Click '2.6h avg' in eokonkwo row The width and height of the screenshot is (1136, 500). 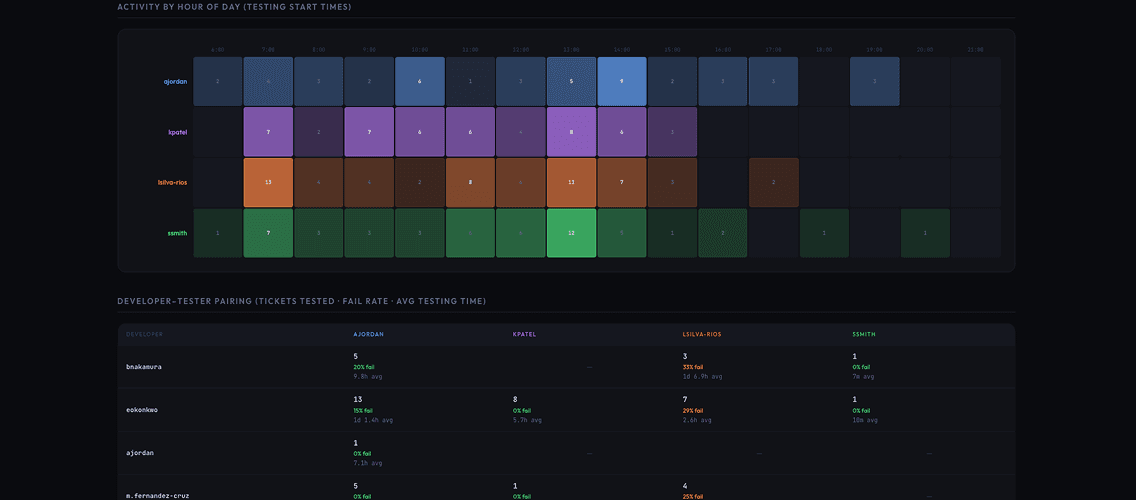click(x=696, y=420)
